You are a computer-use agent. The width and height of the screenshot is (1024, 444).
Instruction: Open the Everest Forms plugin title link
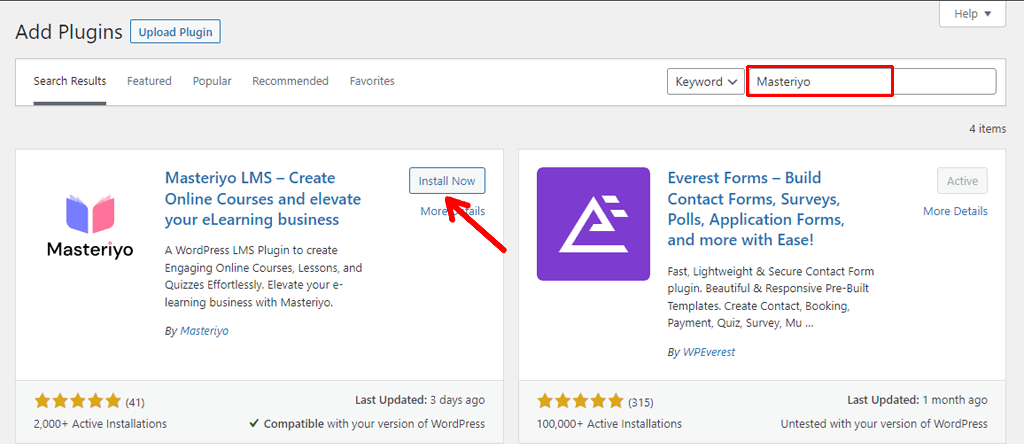coord(755,208)
